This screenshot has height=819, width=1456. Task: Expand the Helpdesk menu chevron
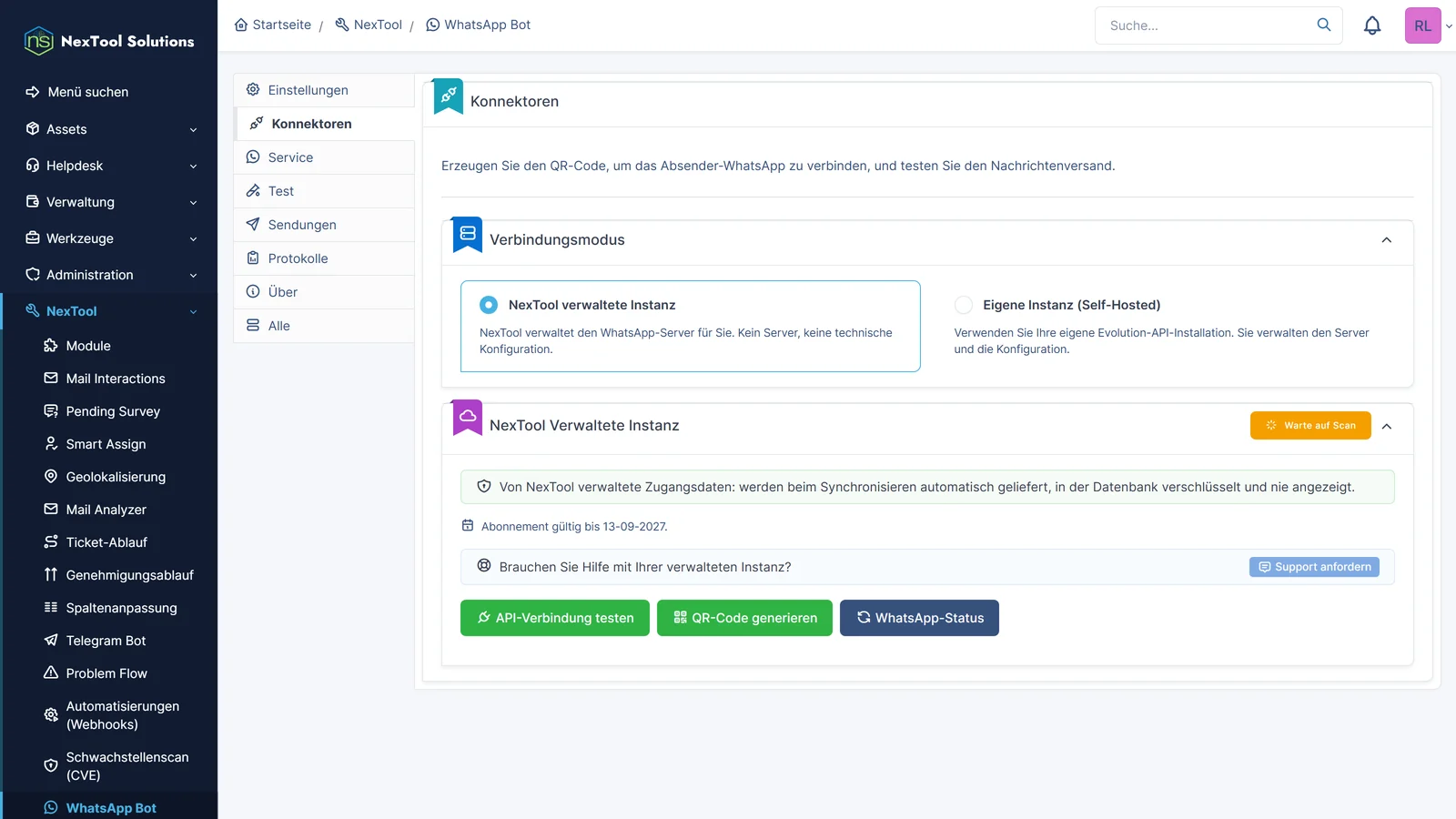click(x=193, y=167)
